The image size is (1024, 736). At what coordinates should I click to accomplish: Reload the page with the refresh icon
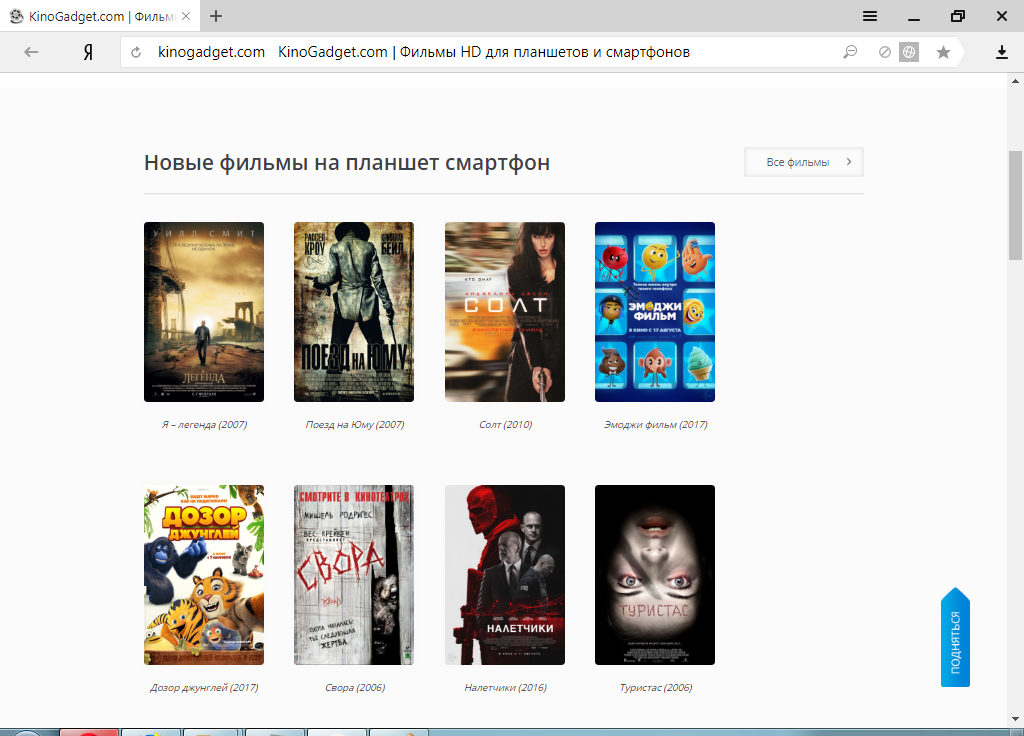[136, 52]
